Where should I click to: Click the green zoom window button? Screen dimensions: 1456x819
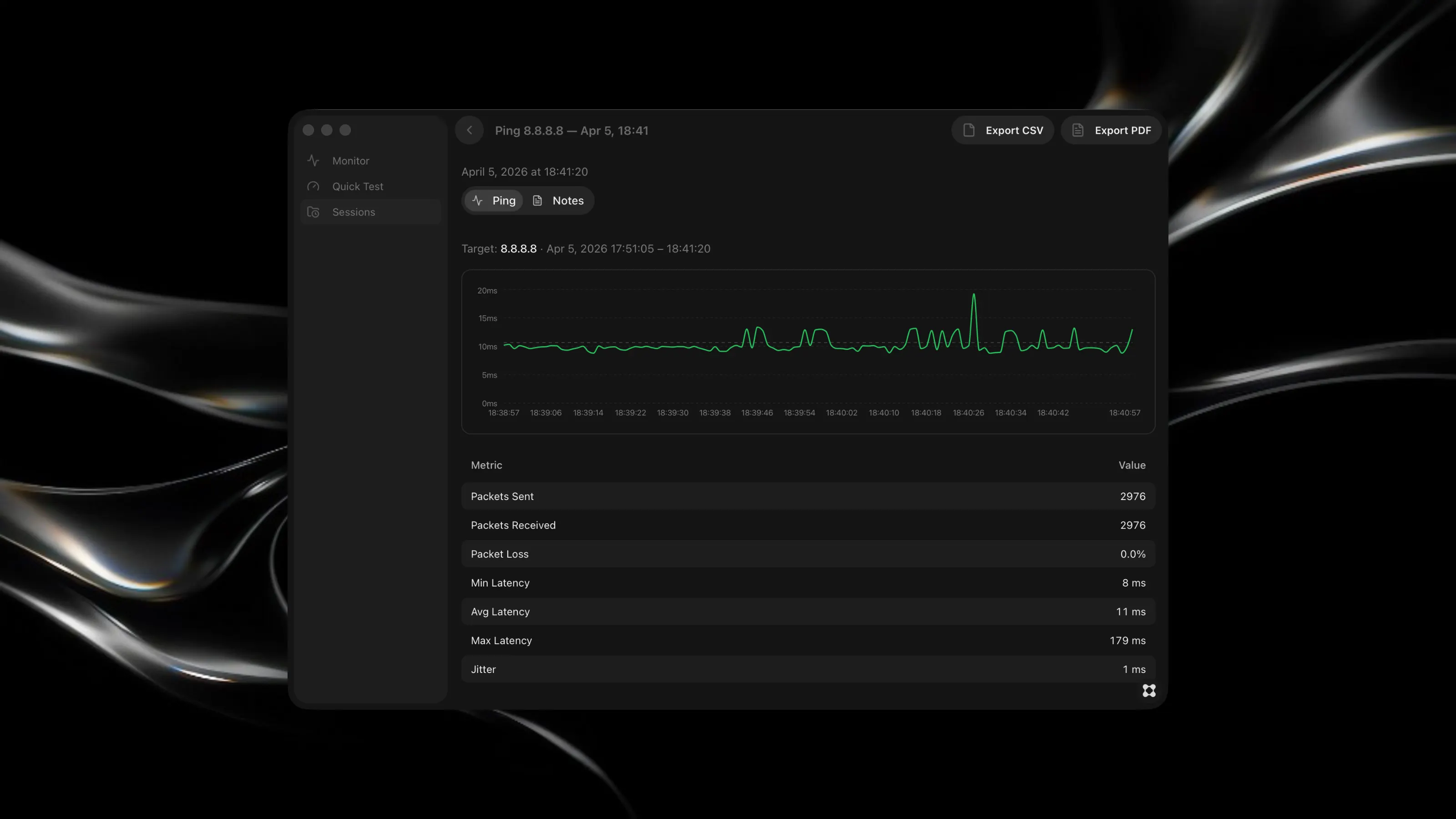tap(345, 131)
